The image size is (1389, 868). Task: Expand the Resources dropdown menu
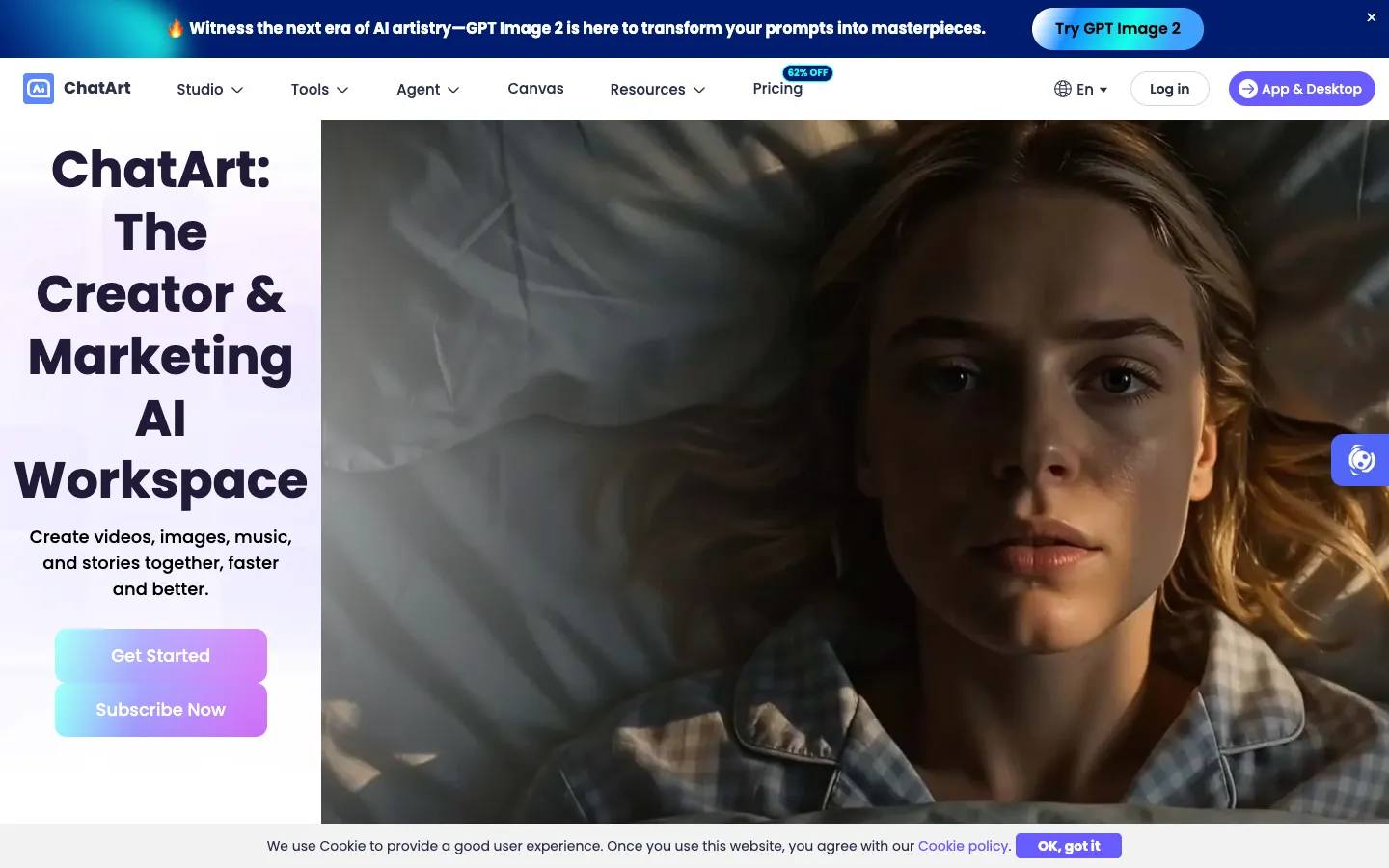(x=658, y=89)
